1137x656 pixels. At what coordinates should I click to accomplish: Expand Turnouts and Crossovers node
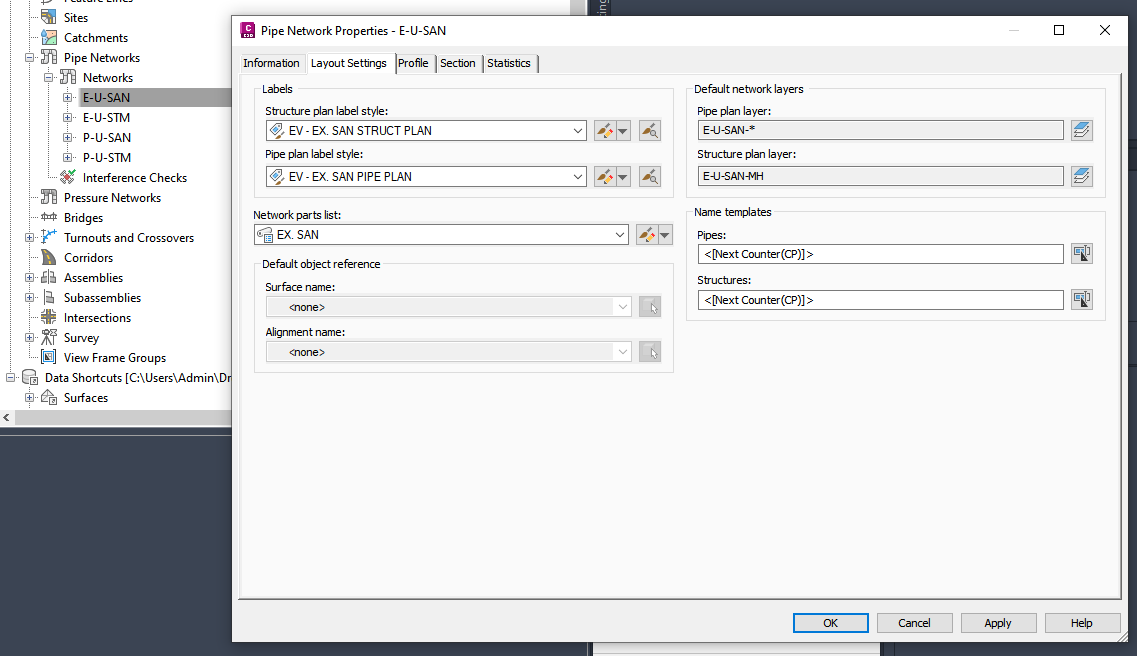(30, 238)
